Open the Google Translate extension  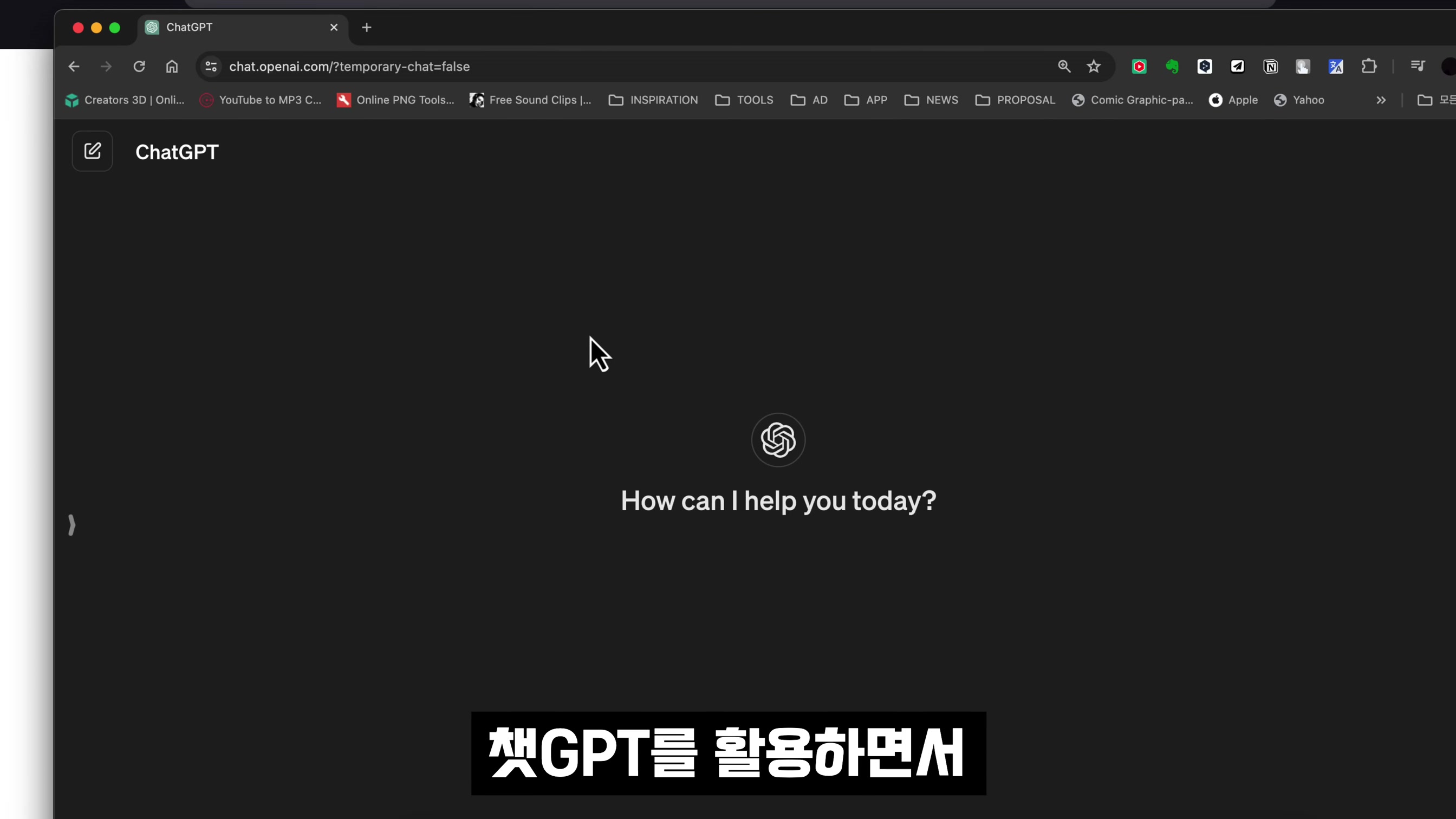(1336, 67)
